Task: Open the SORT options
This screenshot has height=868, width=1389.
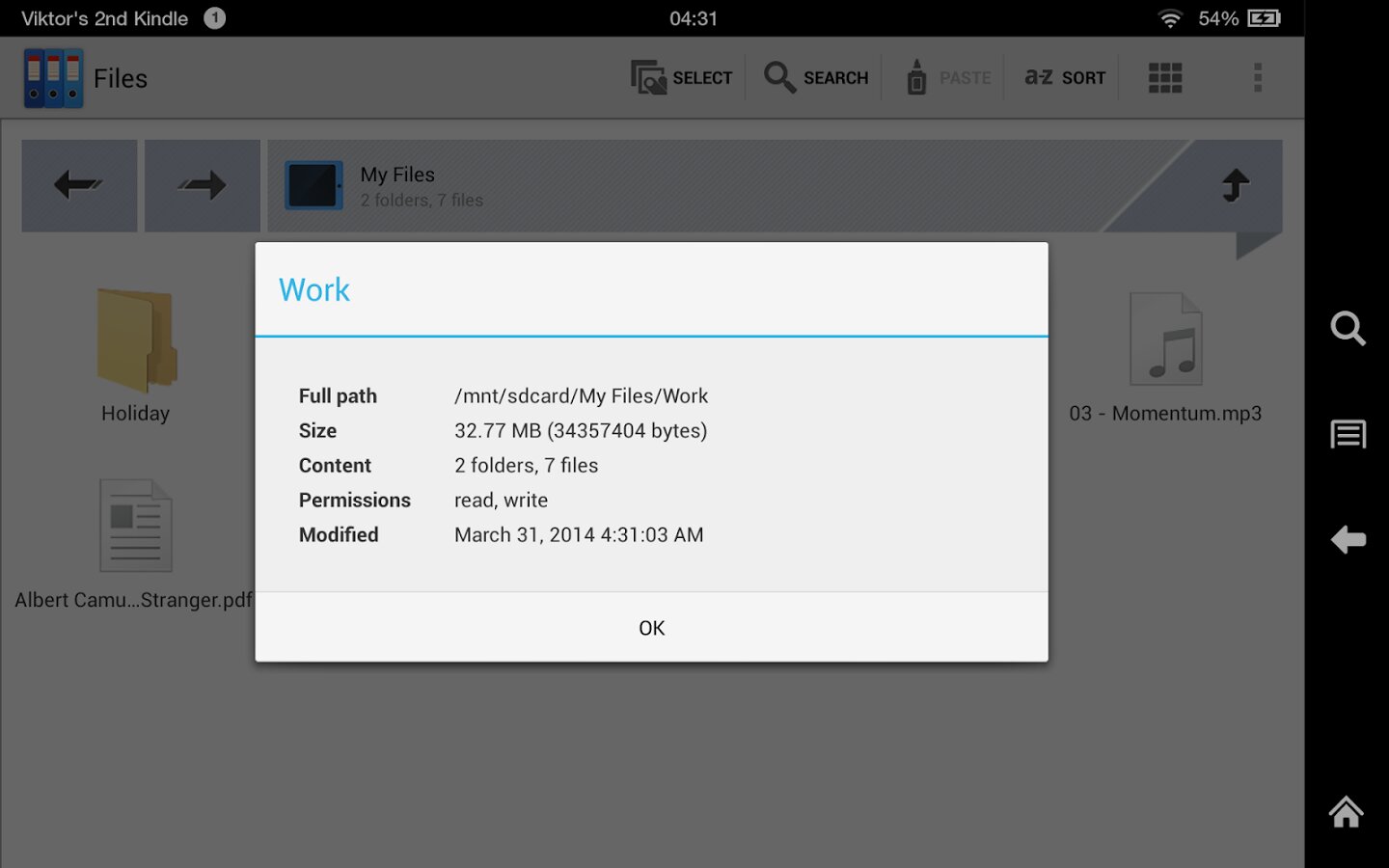Action: [x=1065, y=77]
